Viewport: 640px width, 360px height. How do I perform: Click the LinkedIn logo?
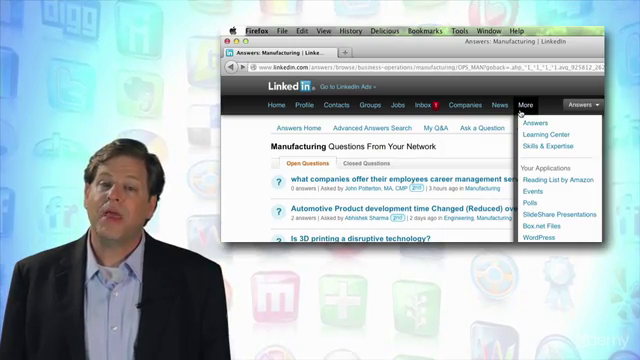291,86
